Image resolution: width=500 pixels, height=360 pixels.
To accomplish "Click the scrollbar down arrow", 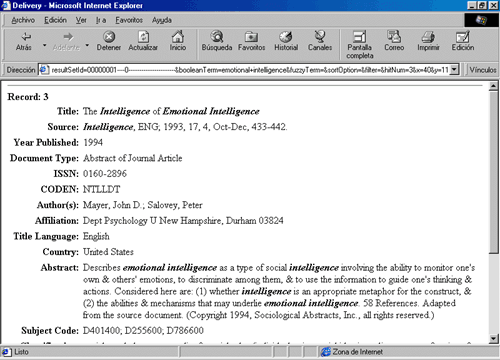I will [493, 339].
